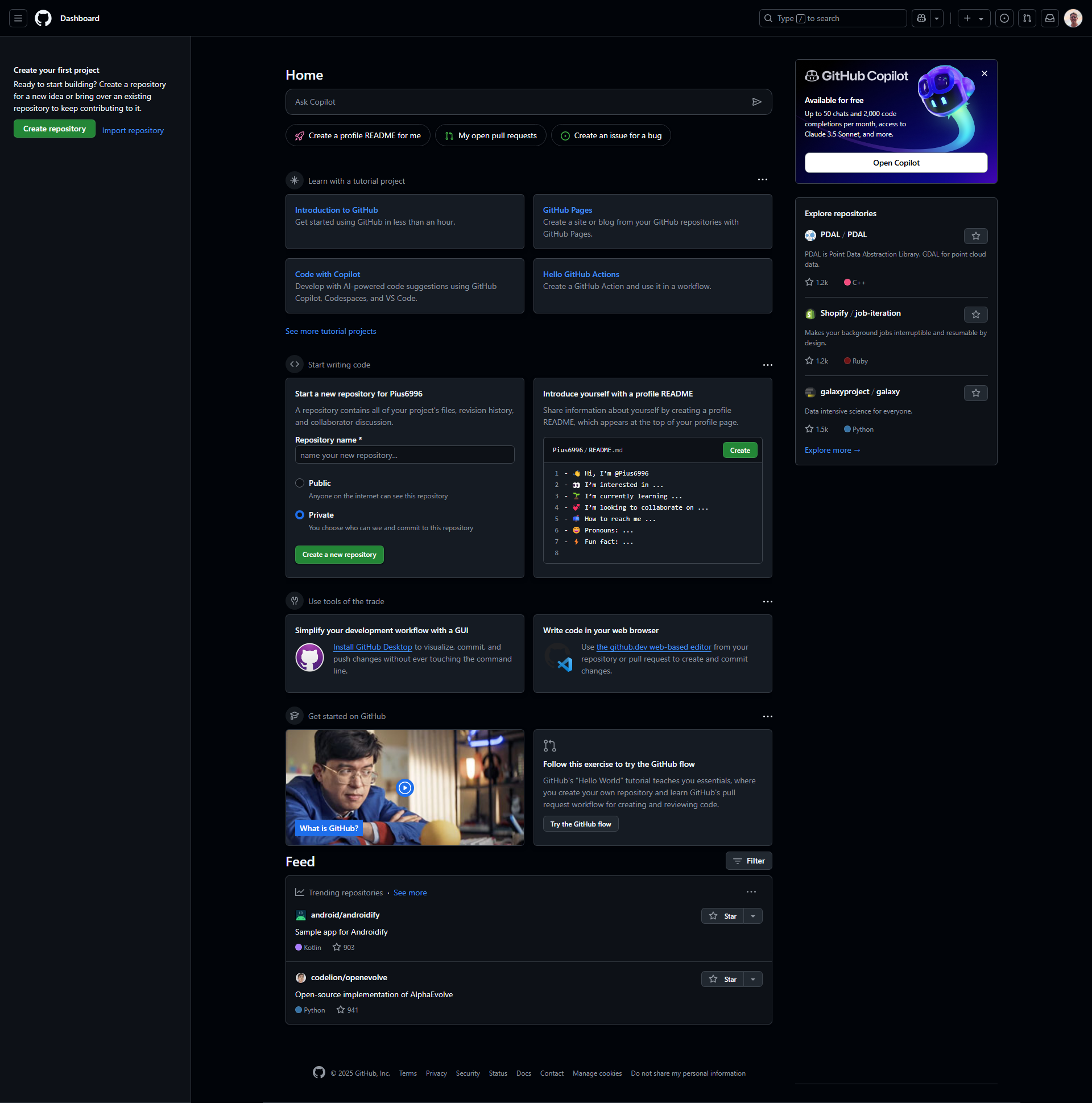Click the footer GitHub logo
The image size is (1092, 1103).
coord(319,1073)
